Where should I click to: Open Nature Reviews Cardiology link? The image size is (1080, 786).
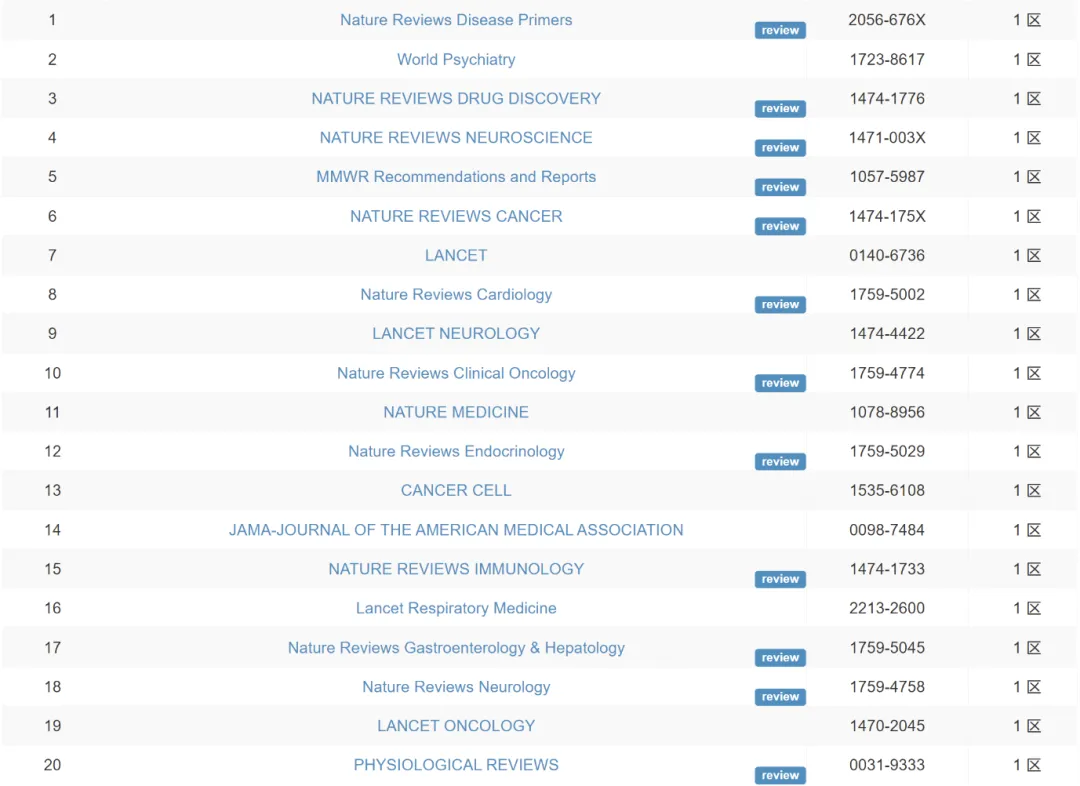[x=456, y=295]
